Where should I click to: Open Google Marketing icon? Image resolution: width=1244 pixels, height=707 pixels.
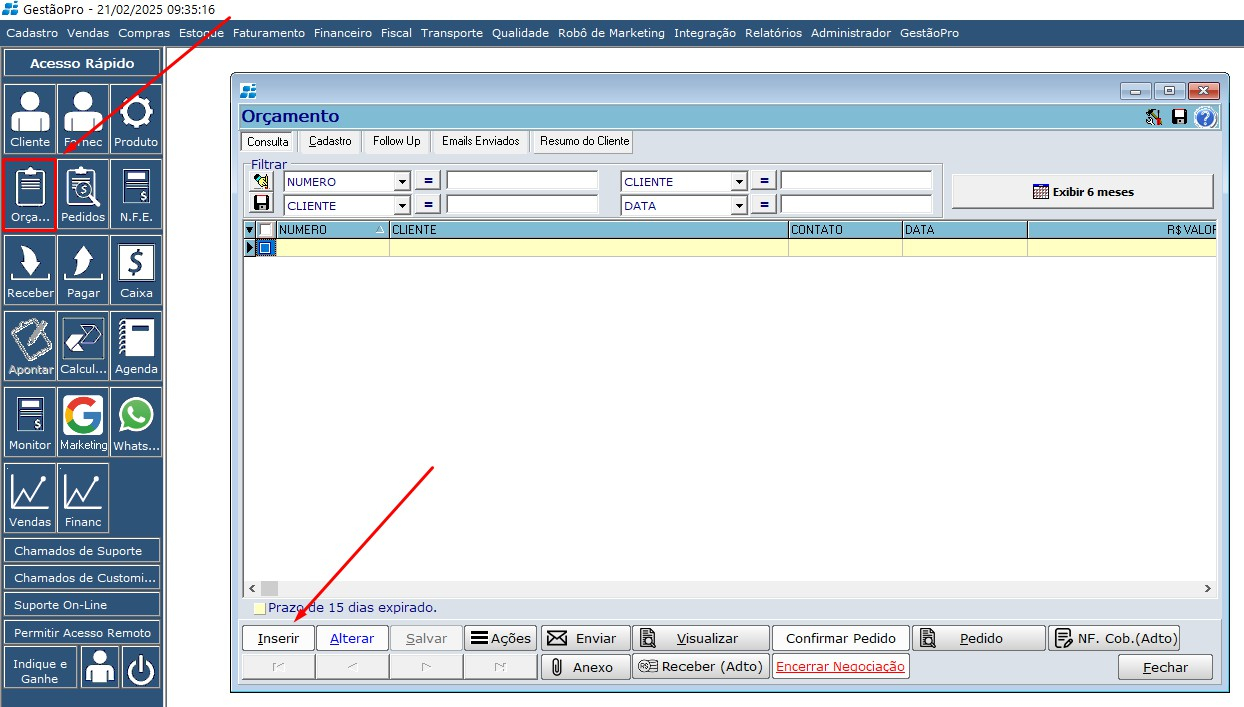coord(83,422)
